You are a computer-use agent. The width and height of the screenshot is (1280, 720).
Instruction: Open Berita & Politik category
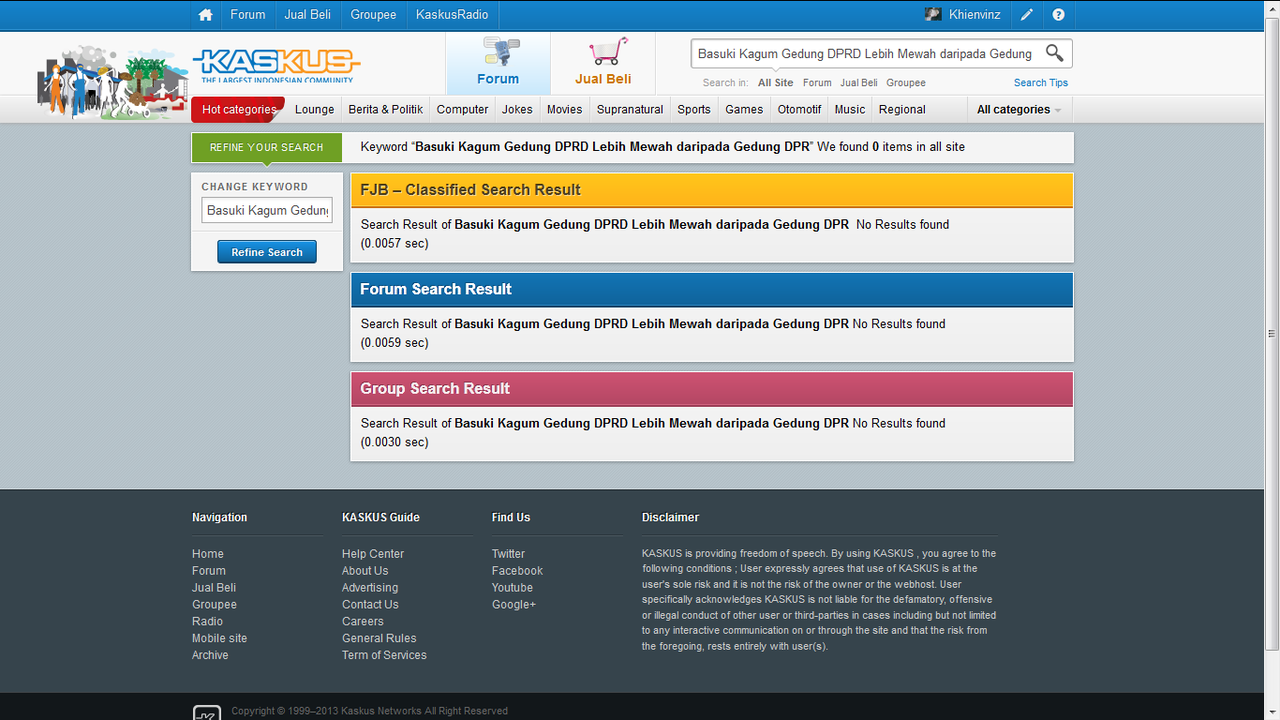point(386,110)
